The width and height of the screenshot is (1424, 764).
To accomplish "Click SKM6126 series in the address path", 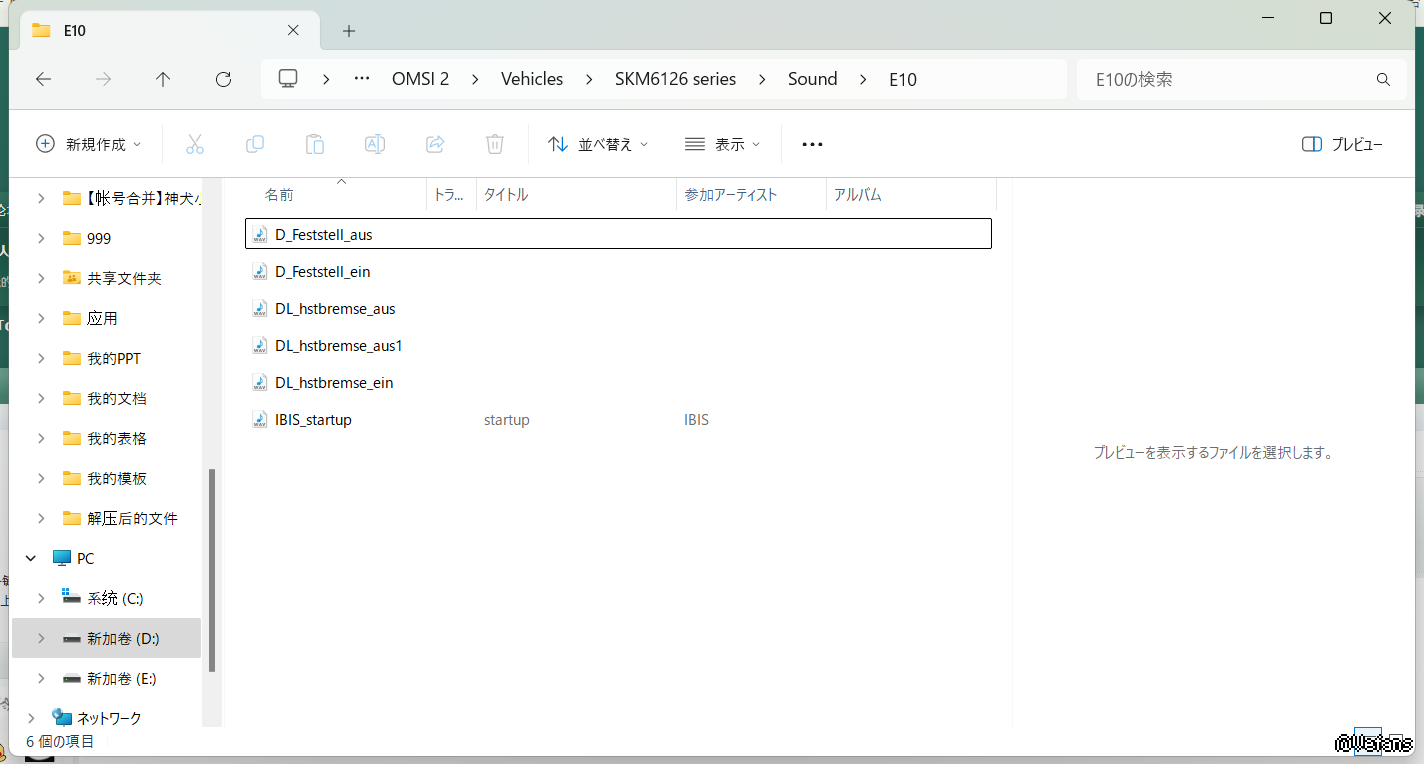I will (675, 79).
